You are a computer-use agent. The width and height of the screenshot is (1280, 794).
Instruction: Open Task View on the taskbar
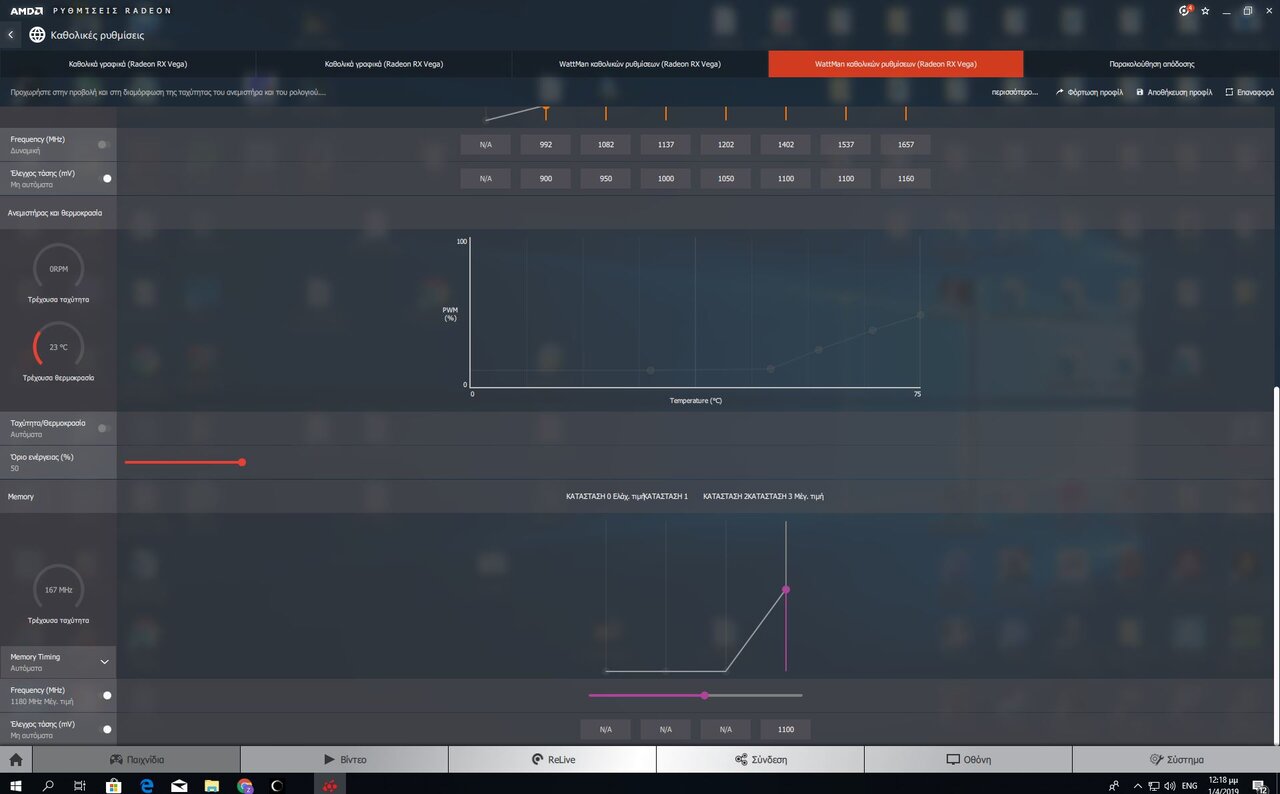click(x=80, y=785)
